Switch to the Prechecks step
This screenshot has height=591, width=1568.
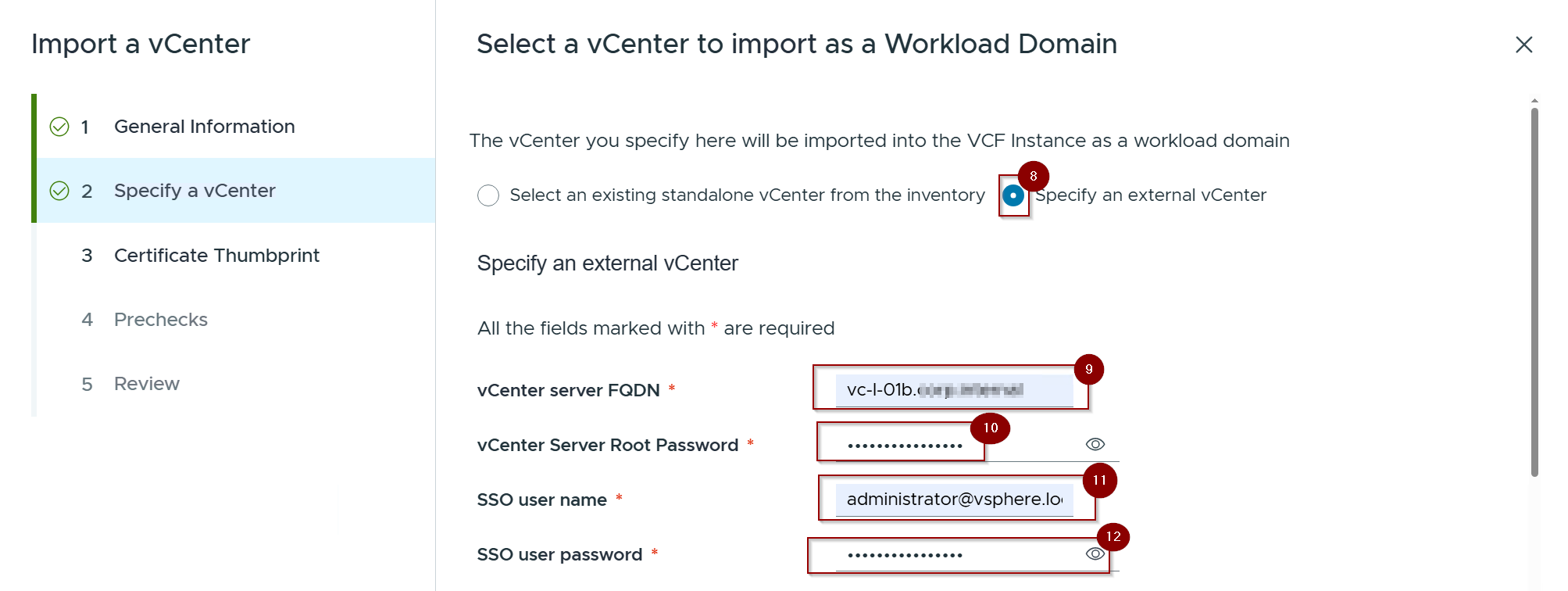pyautogui.click(x=160, y=320)
